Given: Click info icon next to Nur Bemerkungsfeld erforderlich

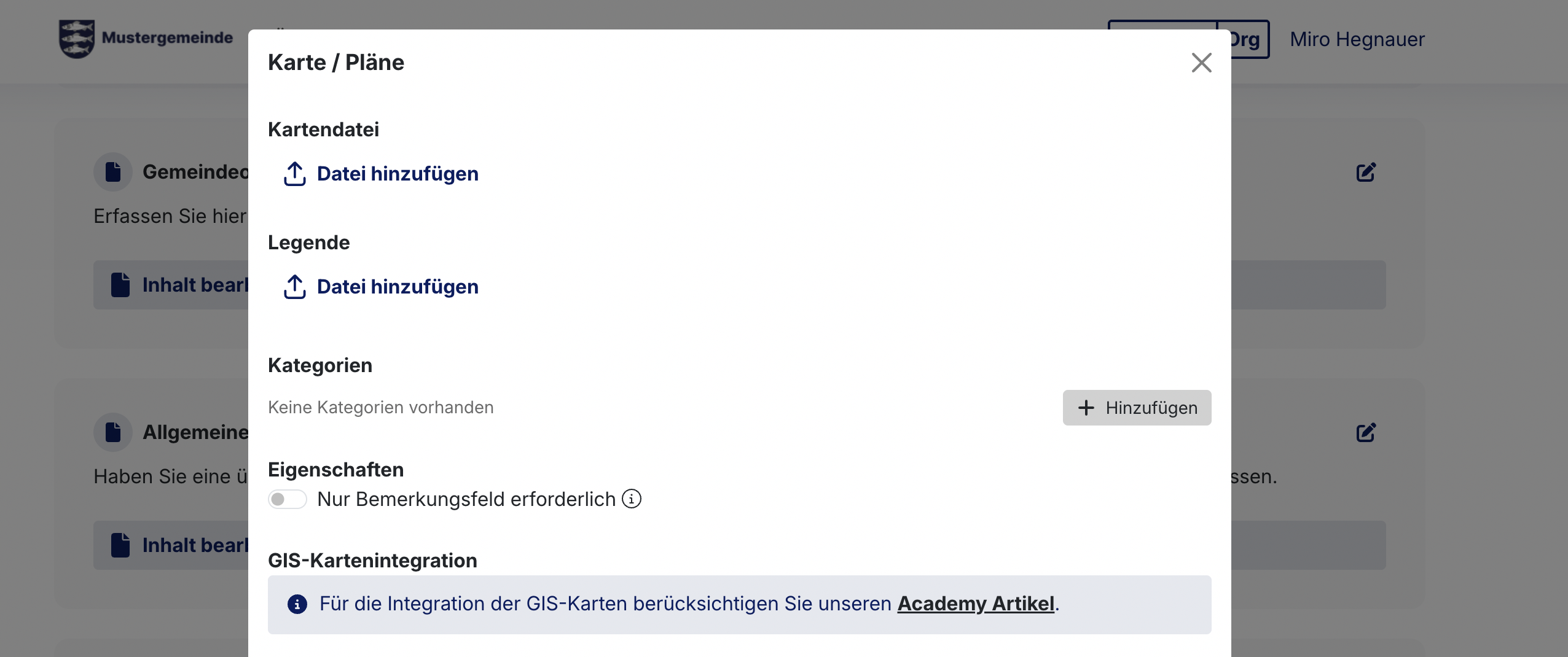Looking at the screenshot, I should [x=632, y=499].
